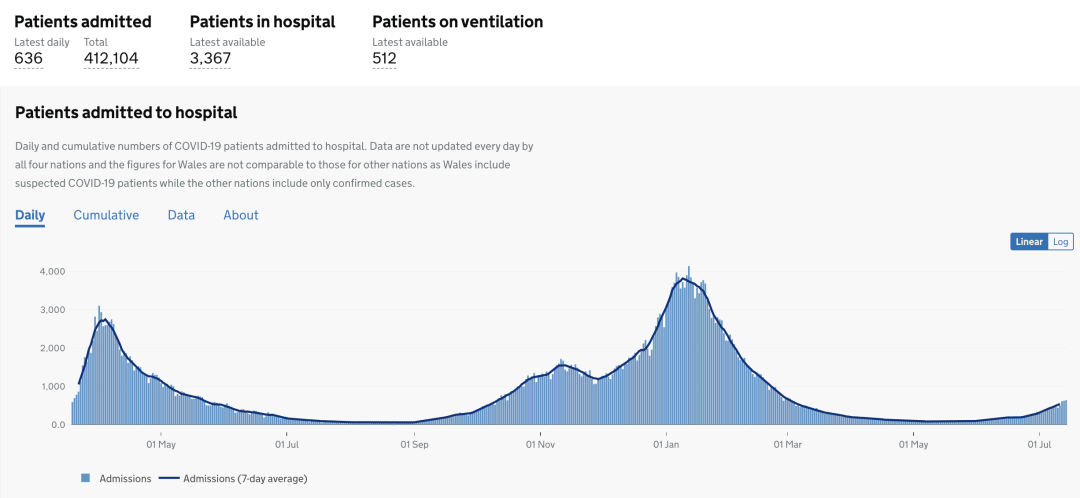Viewport: 1080px width, 498px height.
Task: Set chart scale to Linear
Action: pos(1029,242)
